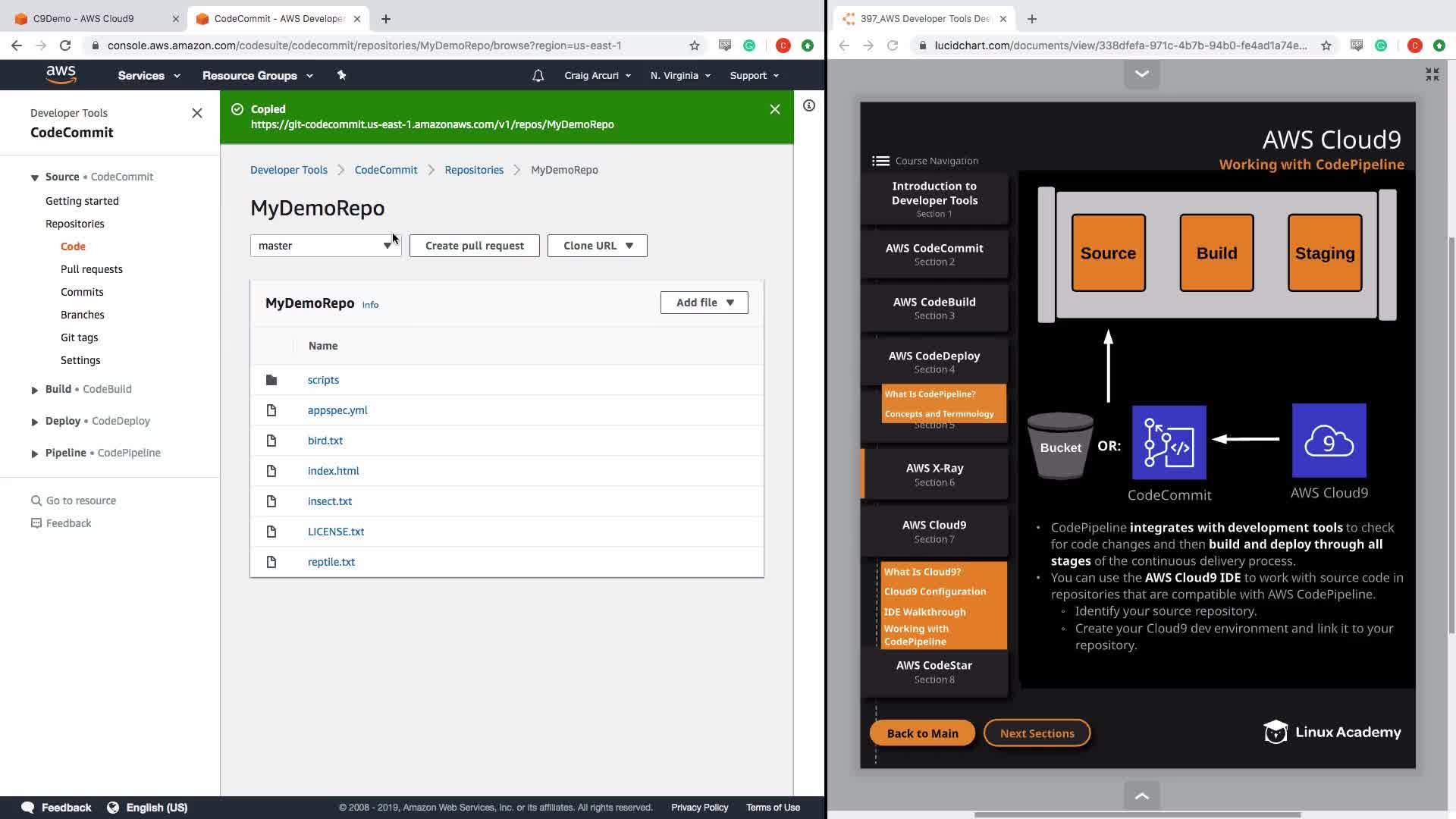Exit fullscreen via collapse arrows icon
Image resolution: width=1456 pixels, height=819 pixels.
click(x=1432, y=74)
